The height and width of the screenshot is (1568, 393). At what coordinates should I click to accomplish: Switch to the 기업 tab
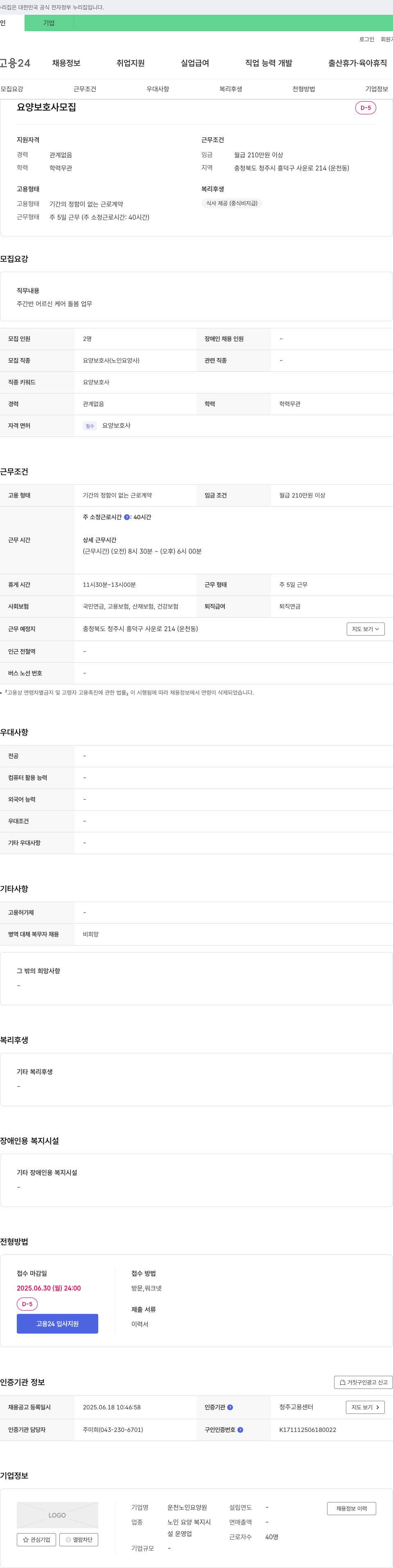[49, 23]
